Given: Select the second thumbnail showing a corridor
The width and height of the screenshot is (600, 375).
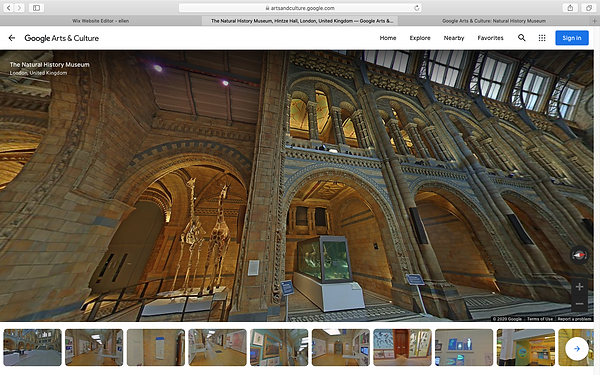Looking at the screenshot, I should click(94, 347).
